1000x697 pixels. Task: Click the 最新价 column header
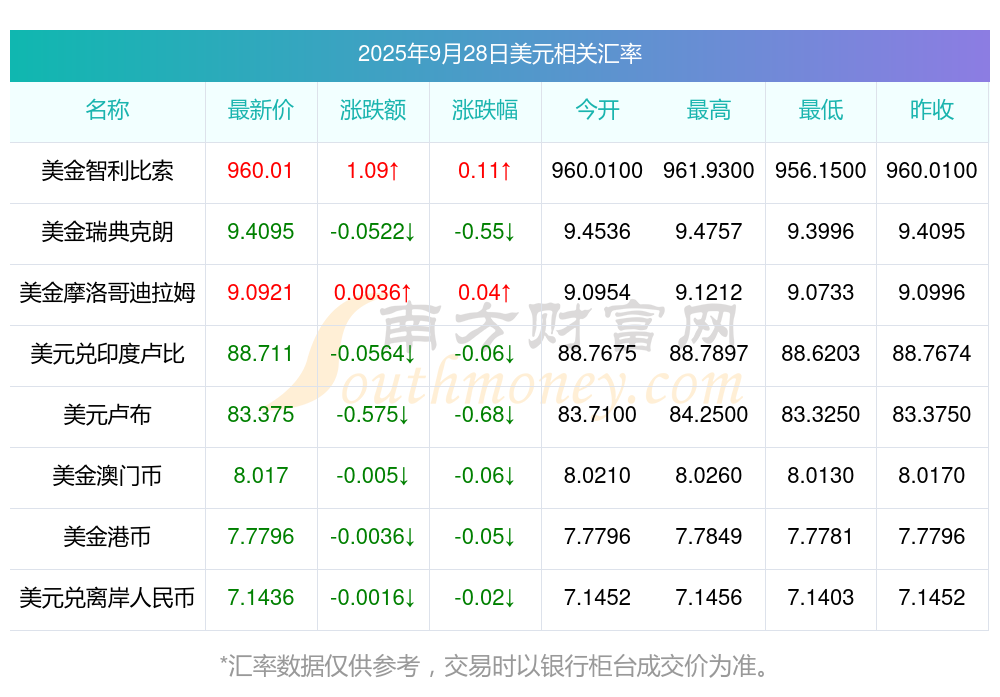click(260, 110)
